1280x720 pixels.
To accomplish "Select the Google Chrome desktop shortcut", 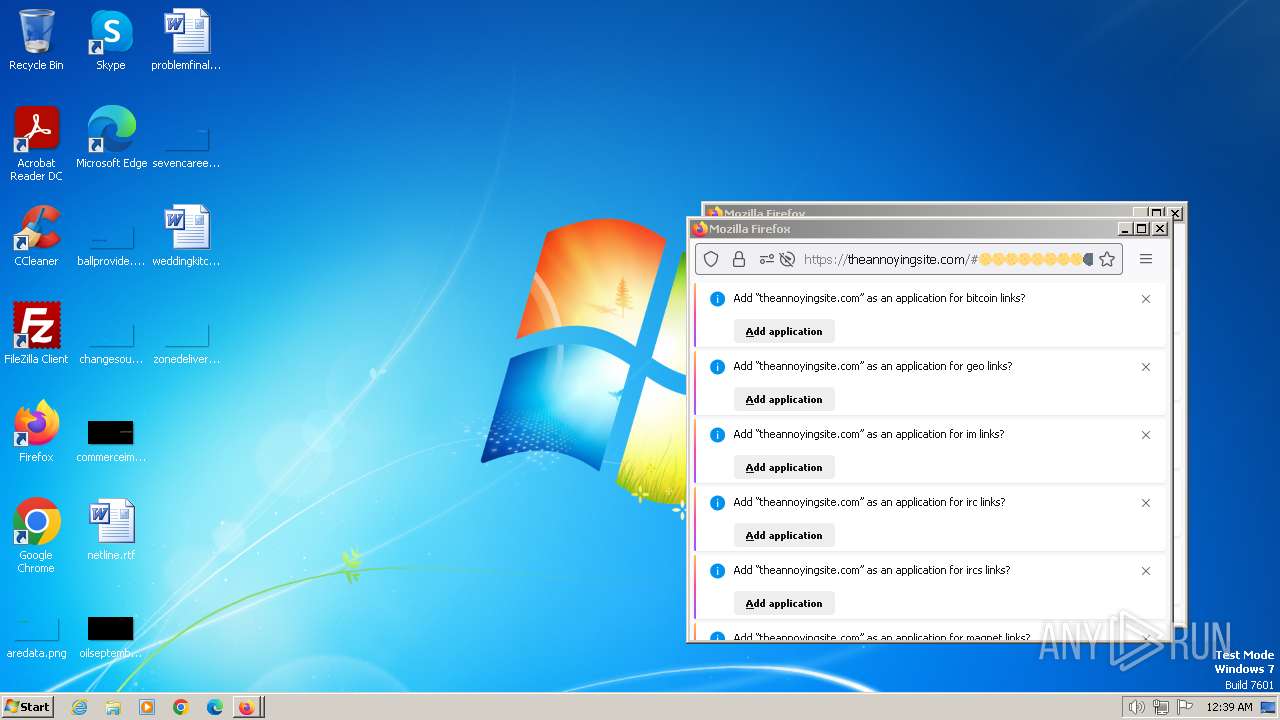I will point(36,536).
